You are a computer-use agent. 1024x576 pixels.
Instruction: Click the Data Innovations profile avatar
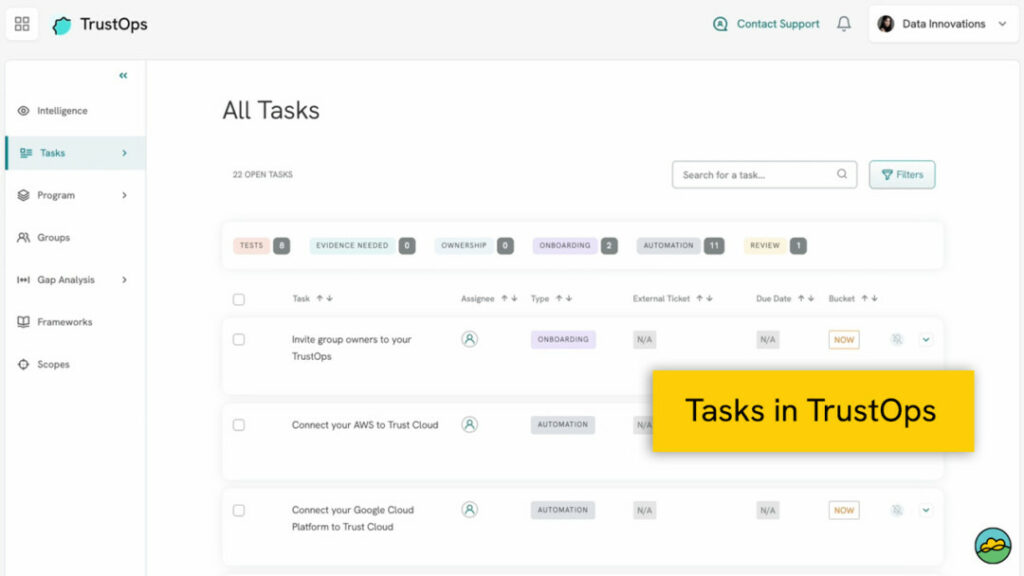tap(886, 24)
